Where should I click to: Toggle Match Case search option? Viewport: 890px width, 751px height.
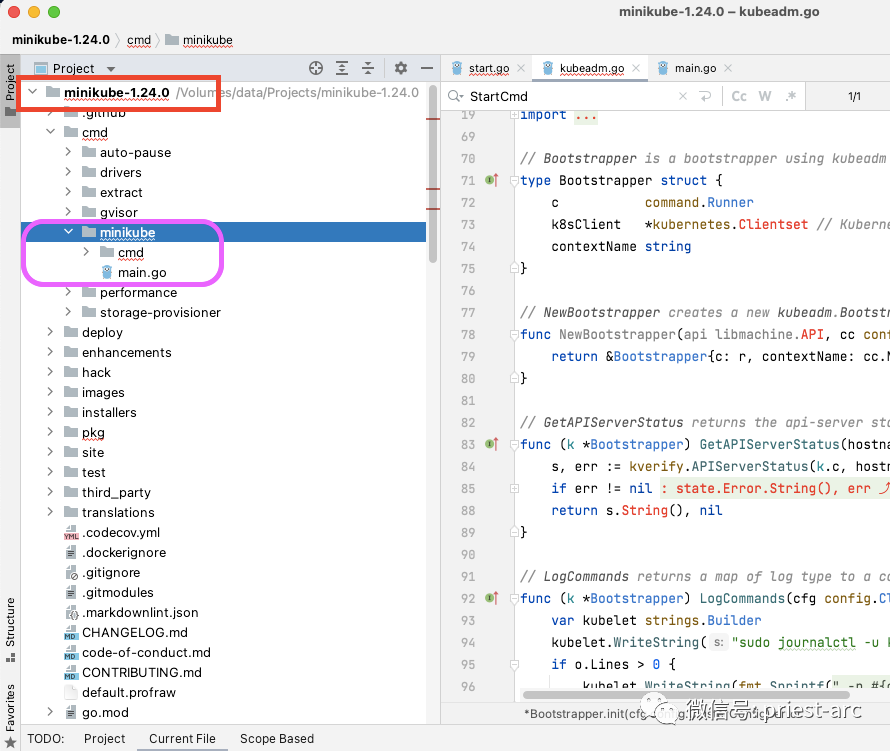tap(739, 96)
